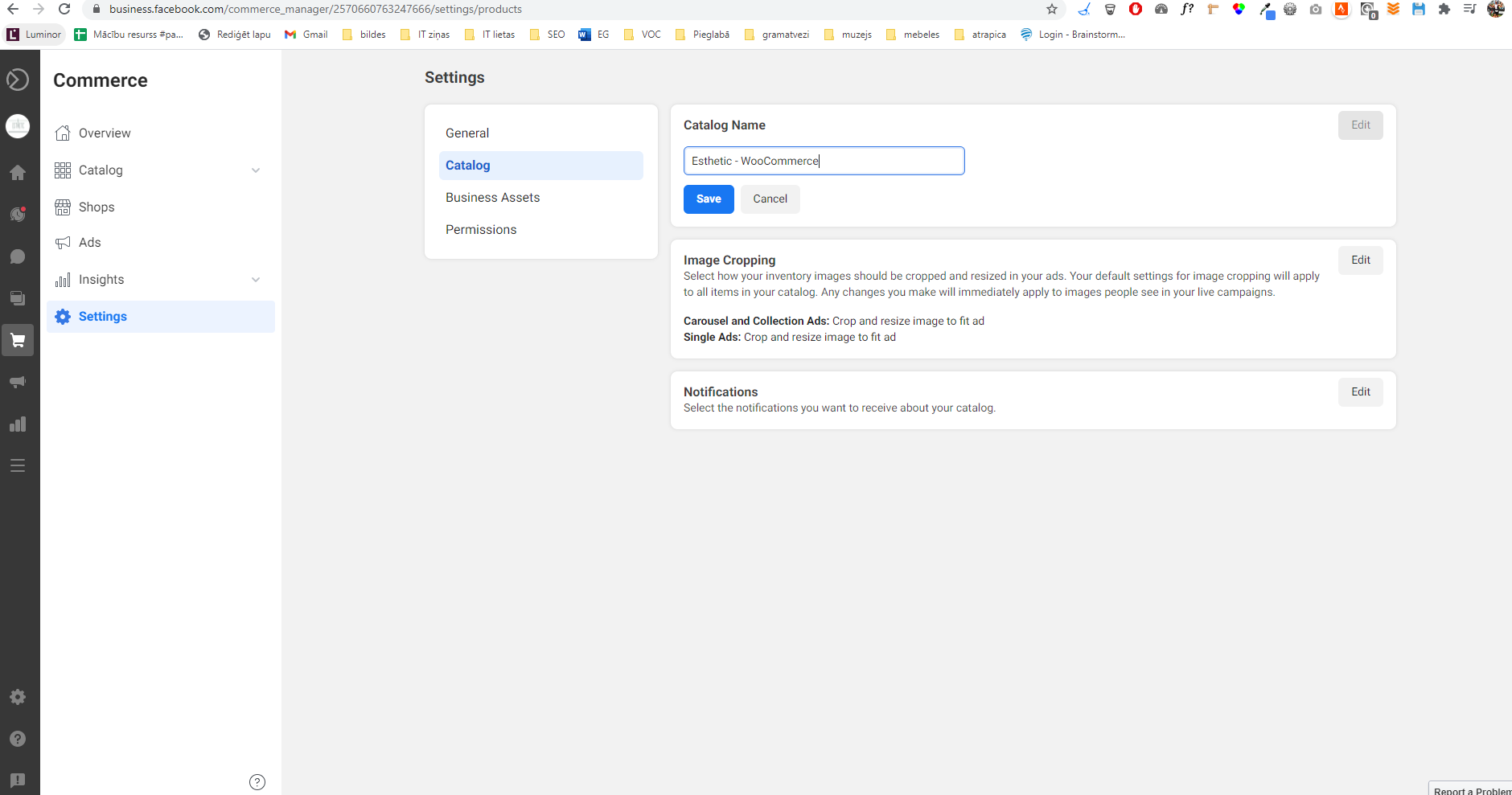Edit the Notifications settings
Screen dimensions: 1512x795
coord(1361,392)
